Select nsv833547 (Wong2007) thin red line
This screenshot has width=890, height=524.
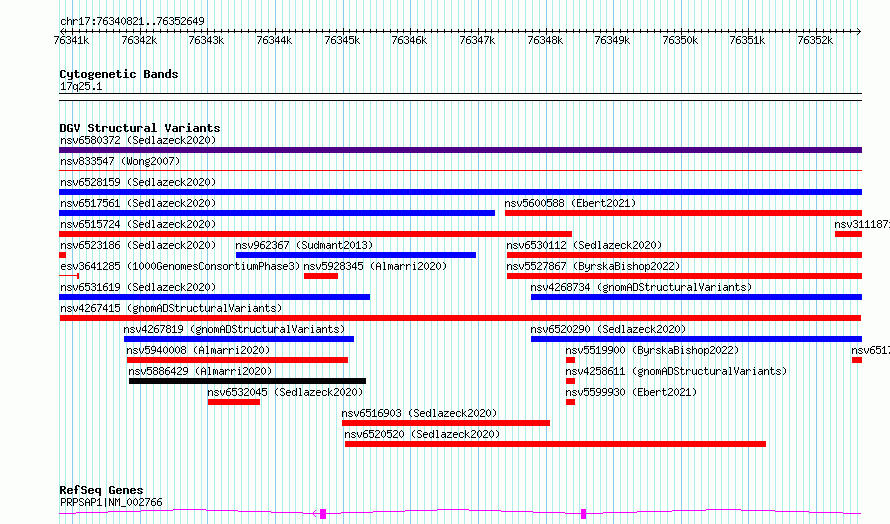460,170
